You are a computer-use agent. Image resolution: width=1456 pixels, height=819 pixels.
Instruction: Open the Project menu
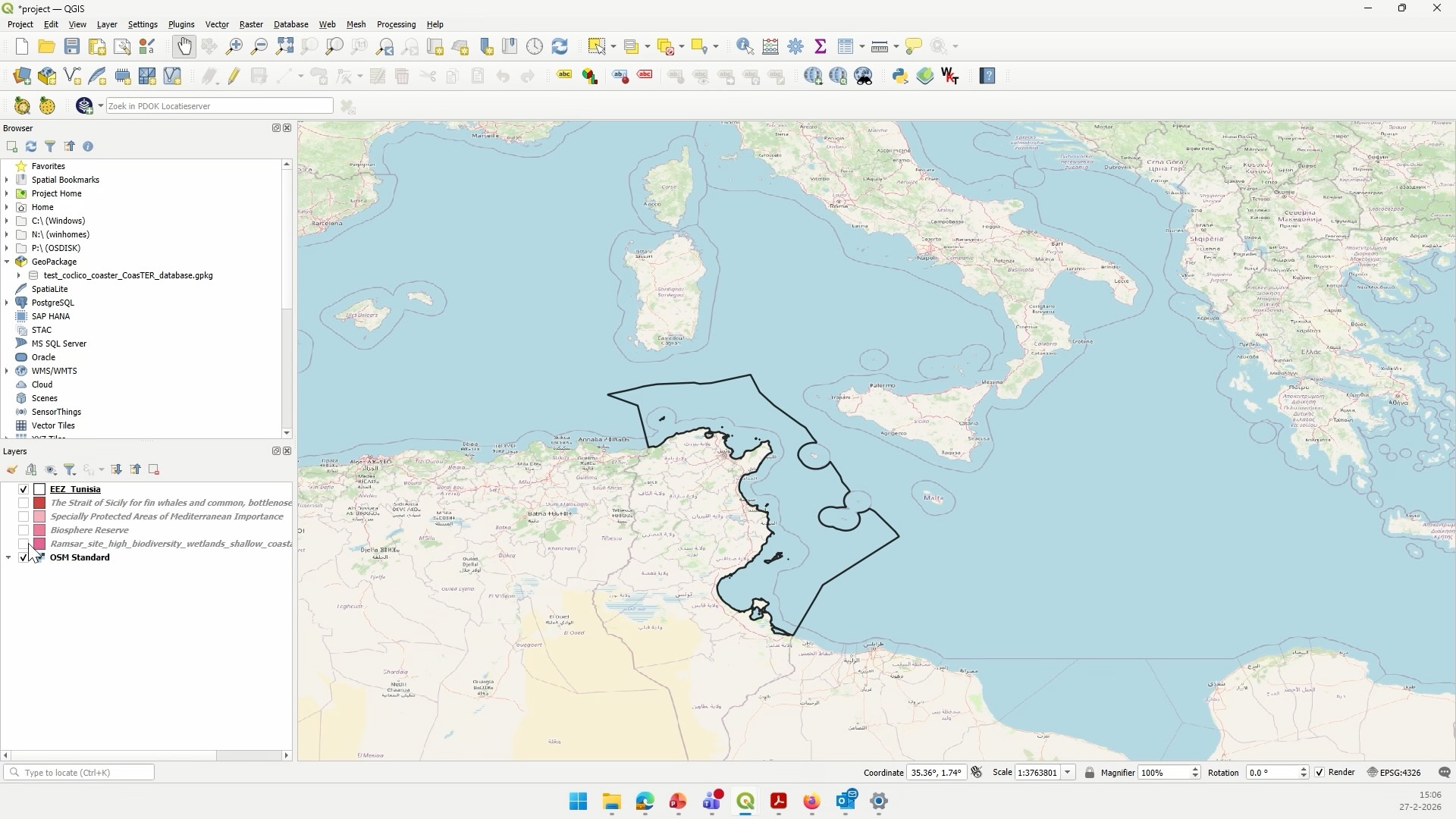pyautogui.click(x=20, y=24)
